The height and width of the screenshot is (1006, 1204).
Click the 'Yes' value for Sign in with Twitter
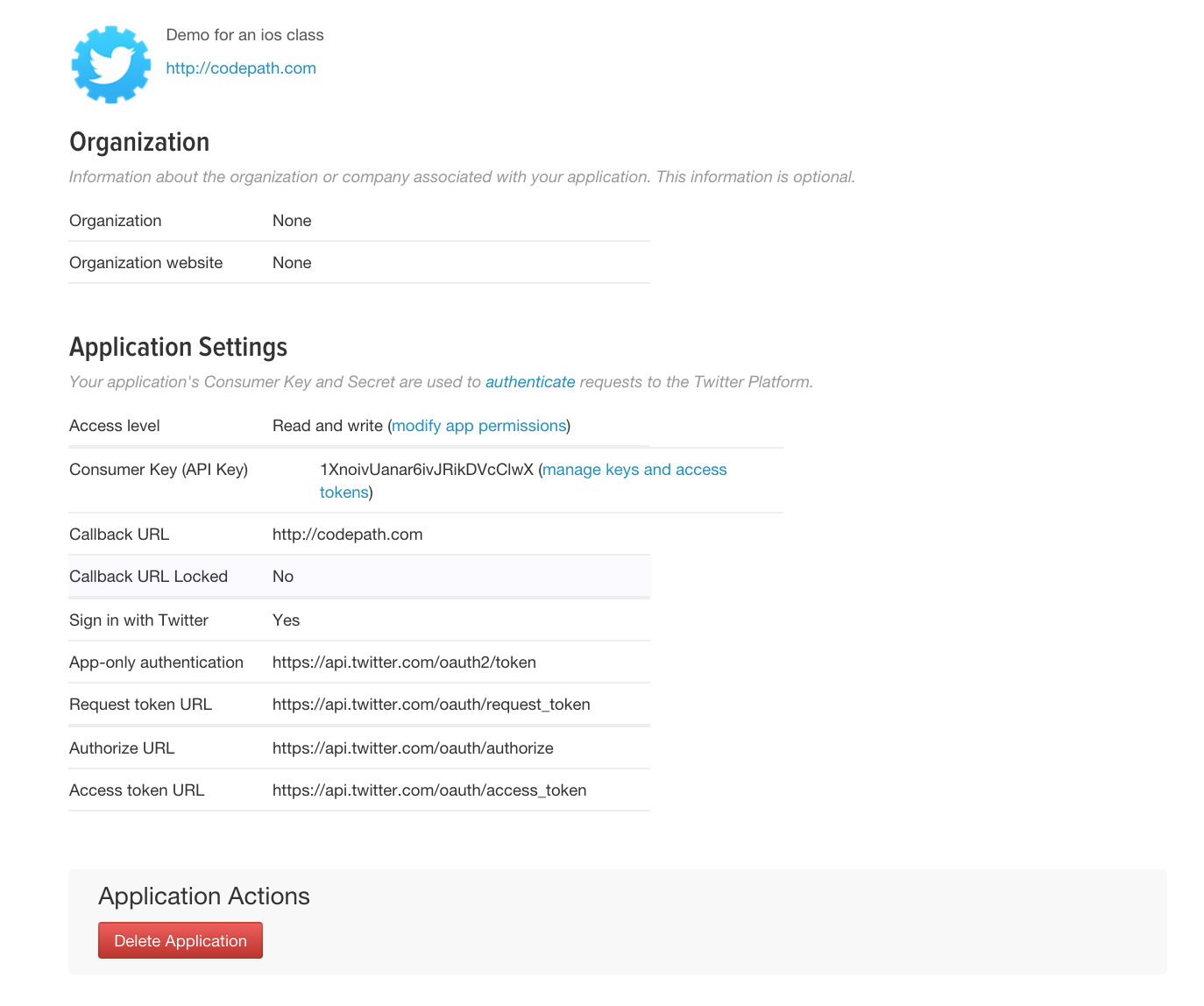287,620
